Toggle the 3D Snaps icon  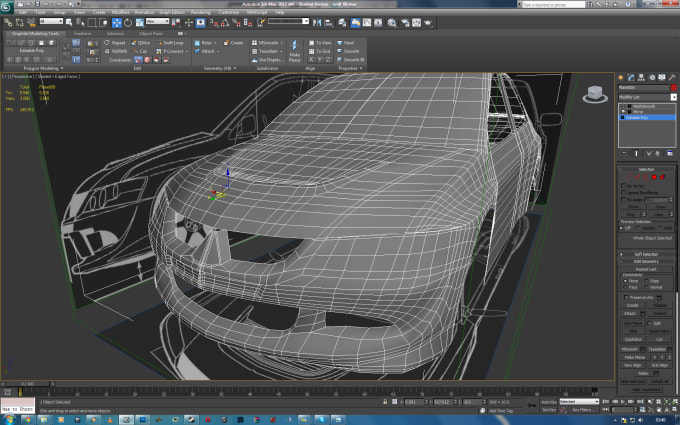(214, 23)
